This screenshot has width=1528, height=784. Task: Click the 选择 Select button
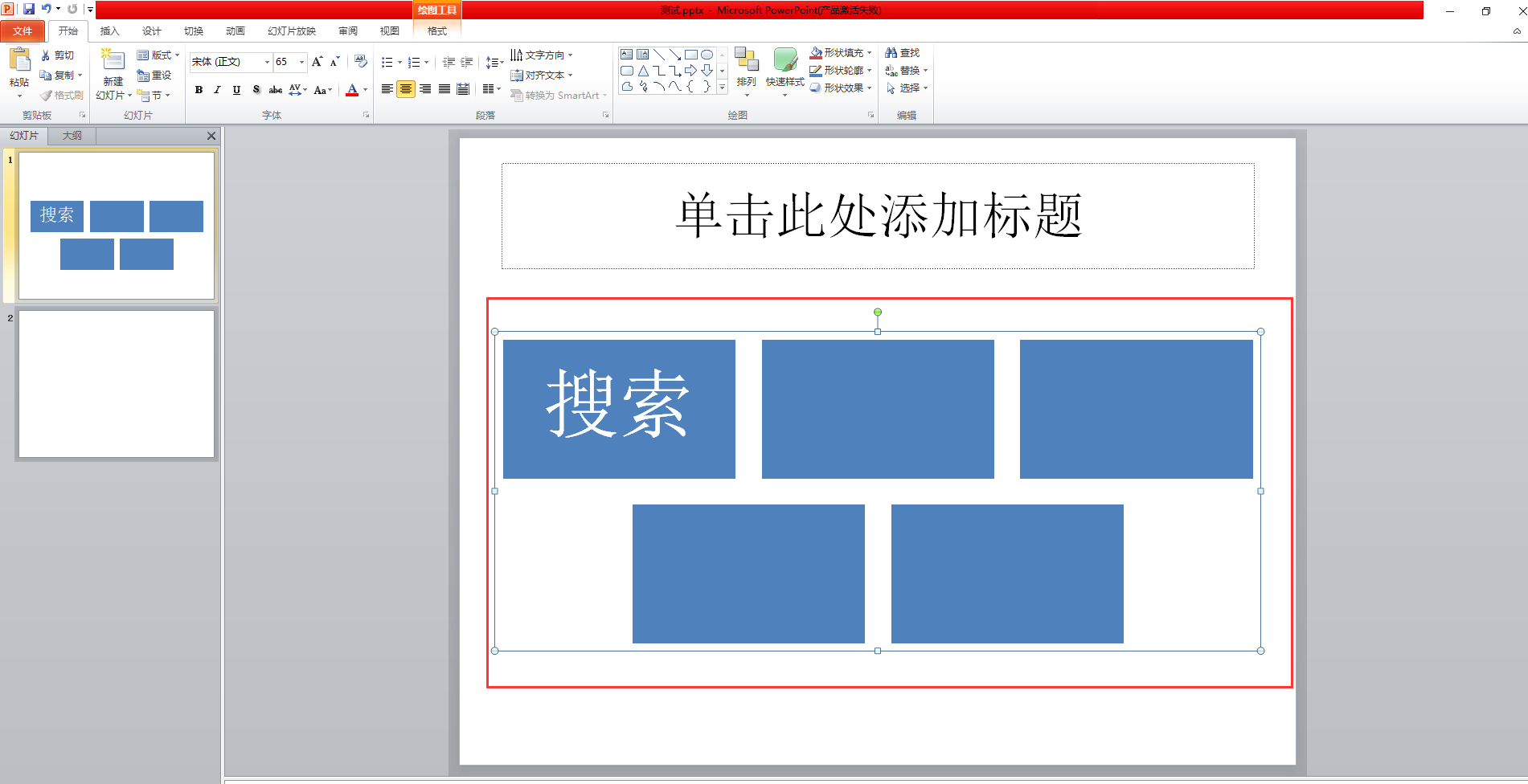[907, 88]
